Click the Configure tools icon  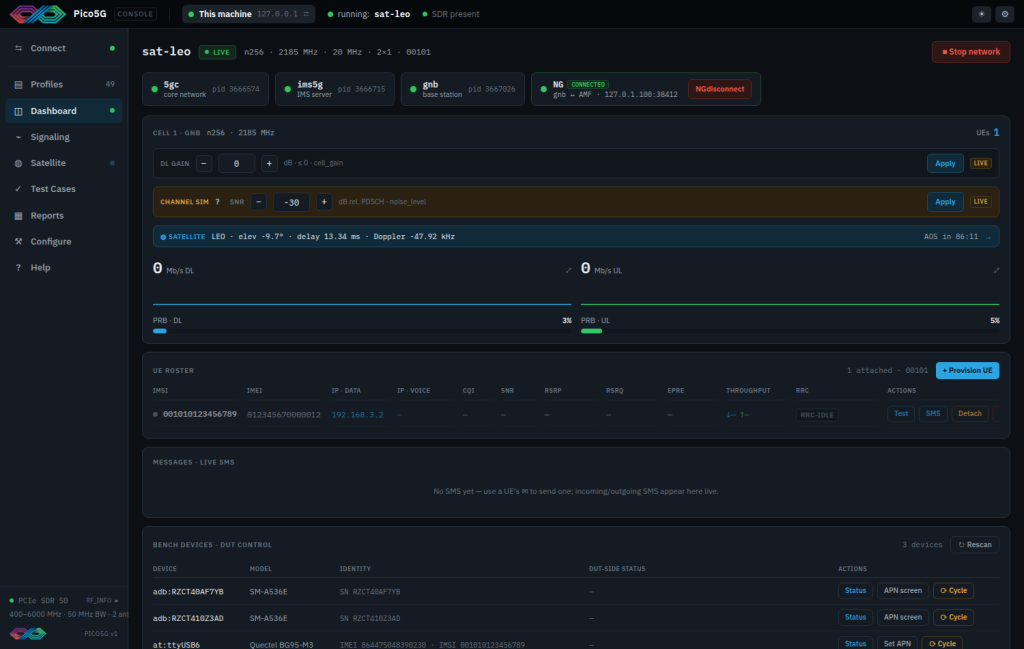pos(18,242)
